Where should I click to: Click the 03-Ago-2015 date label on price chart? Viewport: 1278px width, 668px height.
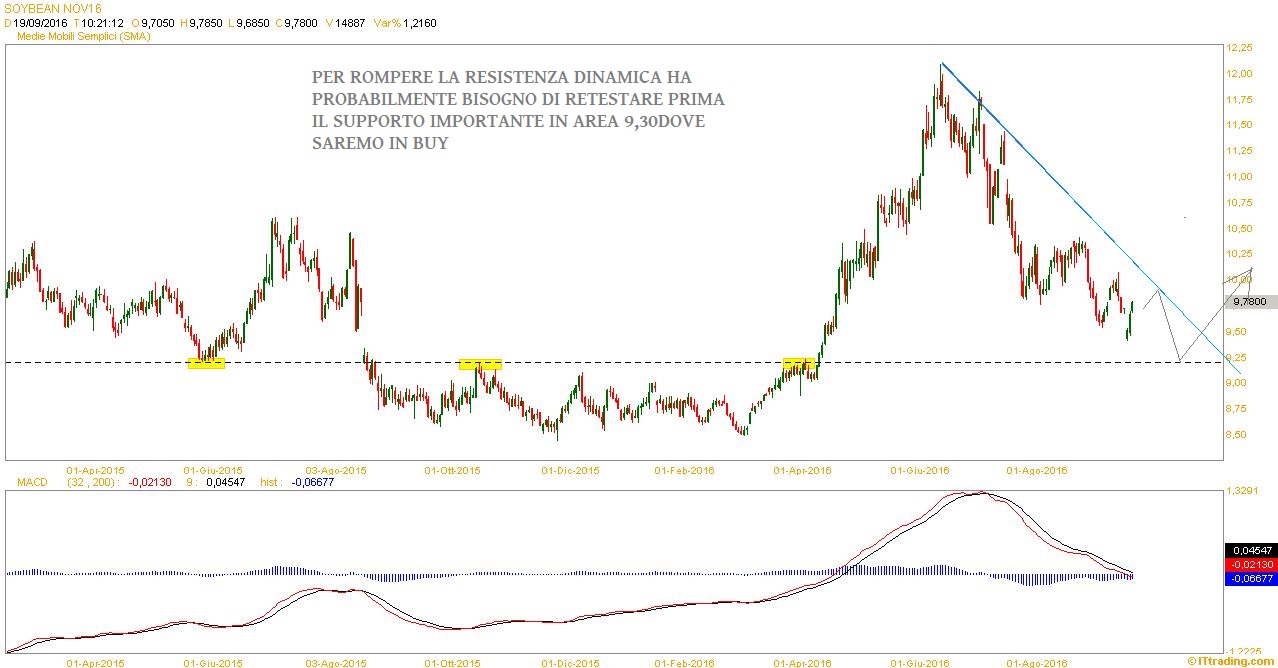[335, 469]
